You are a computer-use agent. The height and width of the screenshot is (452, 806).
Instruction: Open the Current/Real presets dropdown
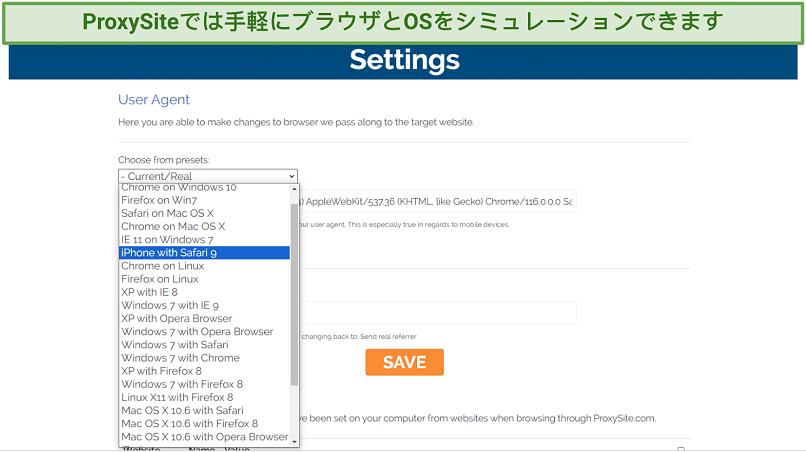pyautogui.click(x=208, y=176)
